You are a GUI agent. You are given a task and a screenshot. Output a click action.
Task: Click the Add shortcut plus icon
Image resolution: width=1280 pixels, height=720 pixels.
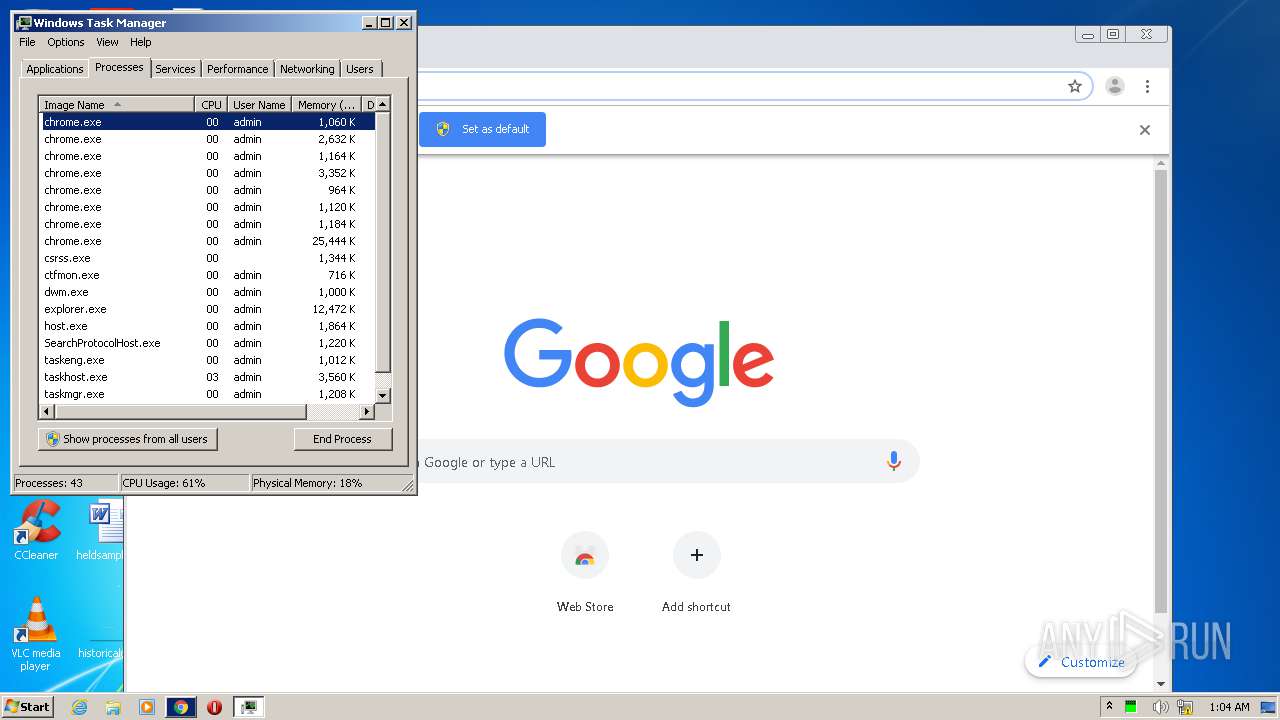pyautogui.click(x=697, y=555)
